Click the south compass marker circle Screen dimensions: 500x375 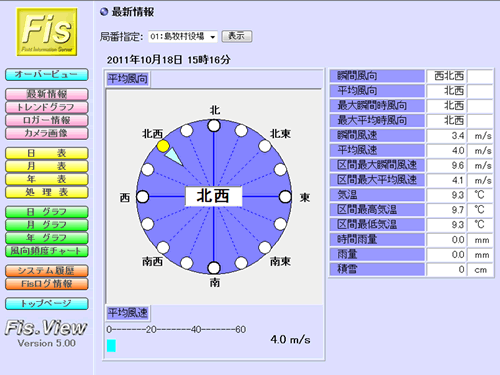coord(214,268)
